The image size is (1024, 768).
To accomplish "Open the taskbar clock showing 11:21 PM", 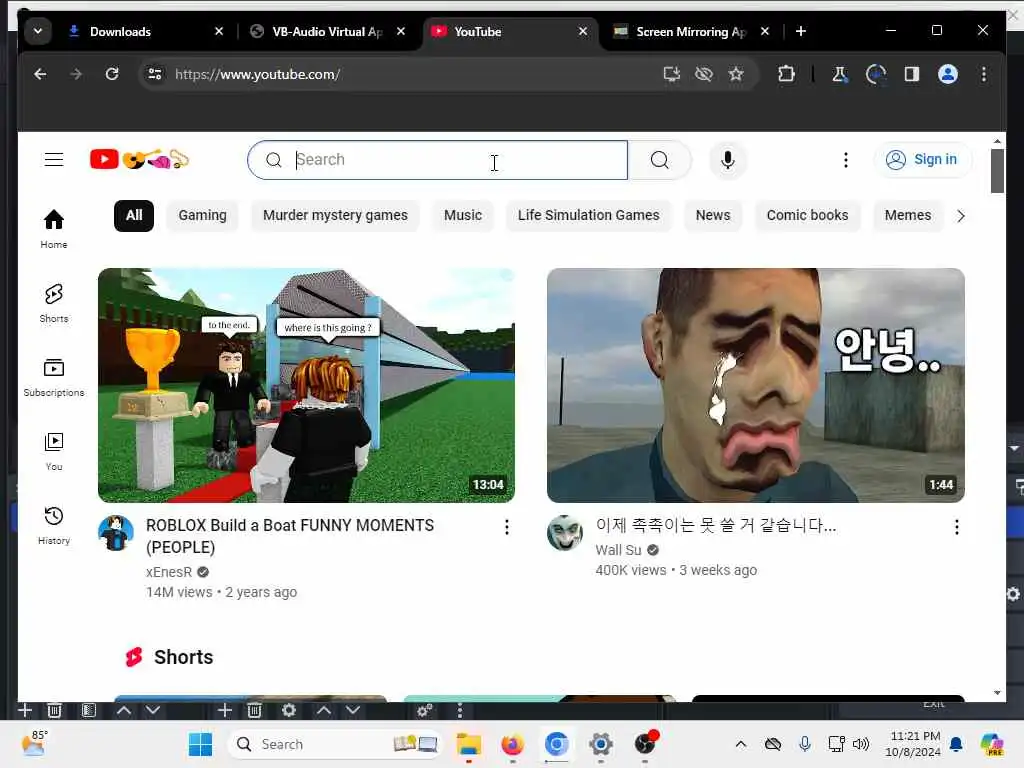I will (x=914, y=744).
